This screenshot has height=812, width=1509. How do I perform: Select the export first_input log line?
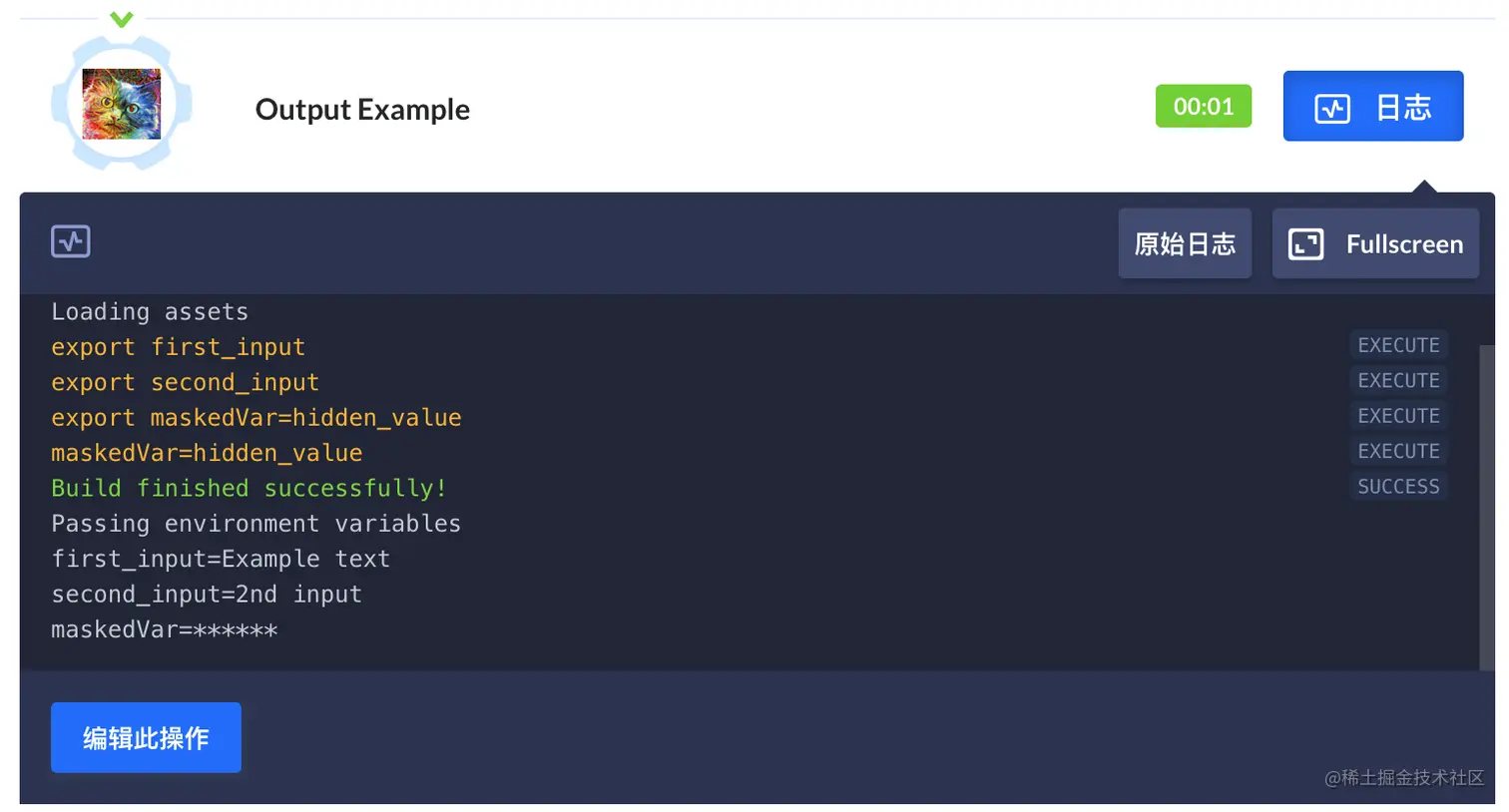coord(178,347)
